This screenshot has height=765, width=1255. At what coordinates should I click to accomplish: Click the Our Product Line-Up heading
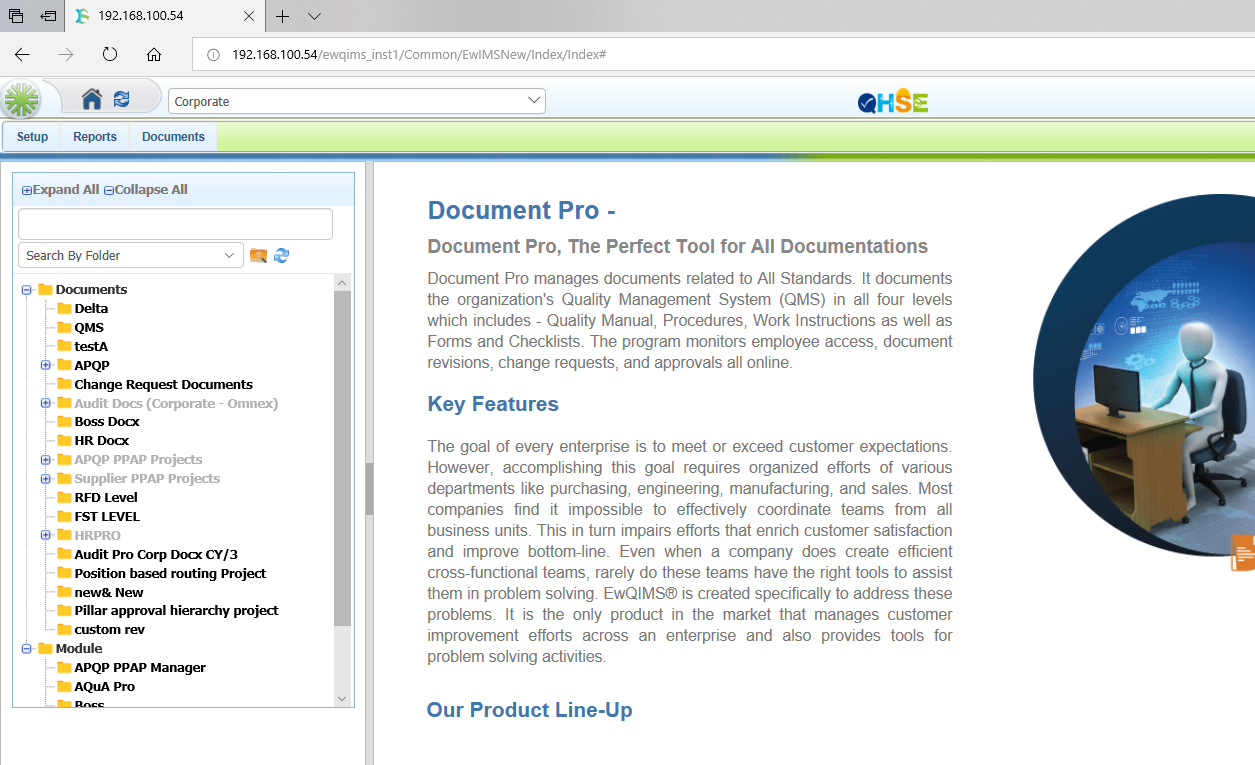point(529,710)
